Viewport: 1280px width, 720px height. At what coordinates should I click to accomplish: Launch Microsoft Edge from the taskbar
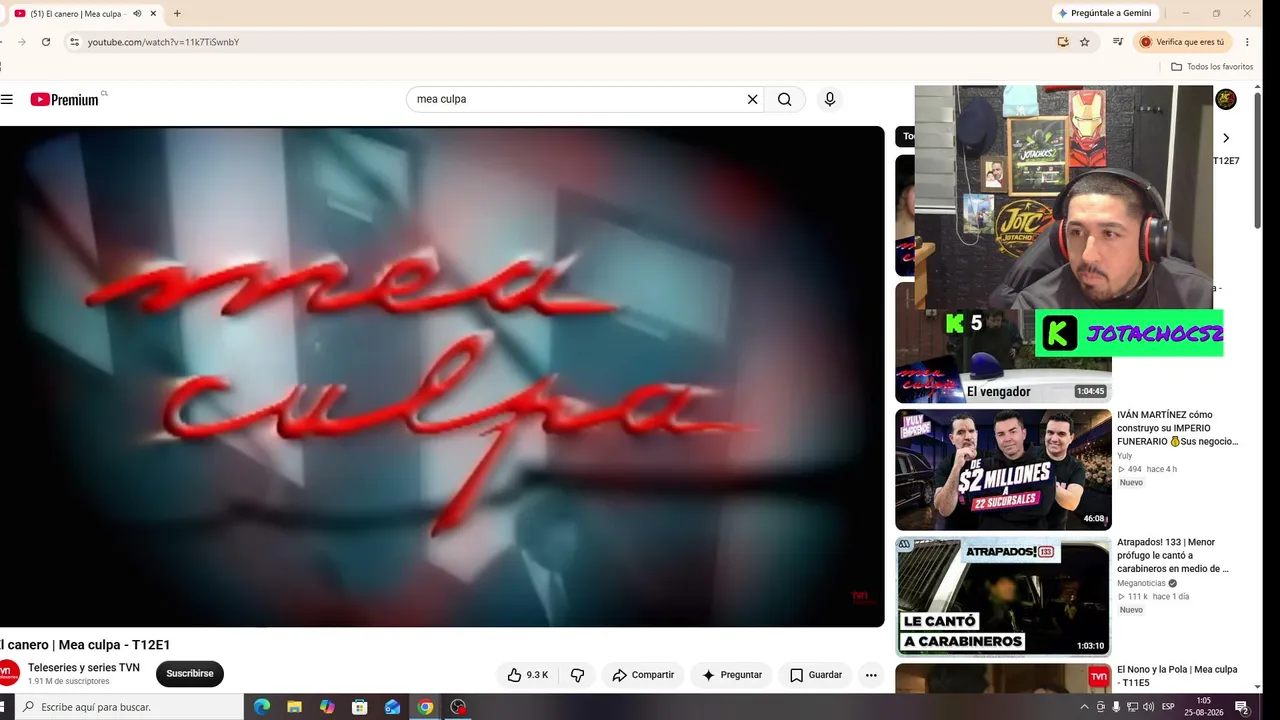point(262,707)
